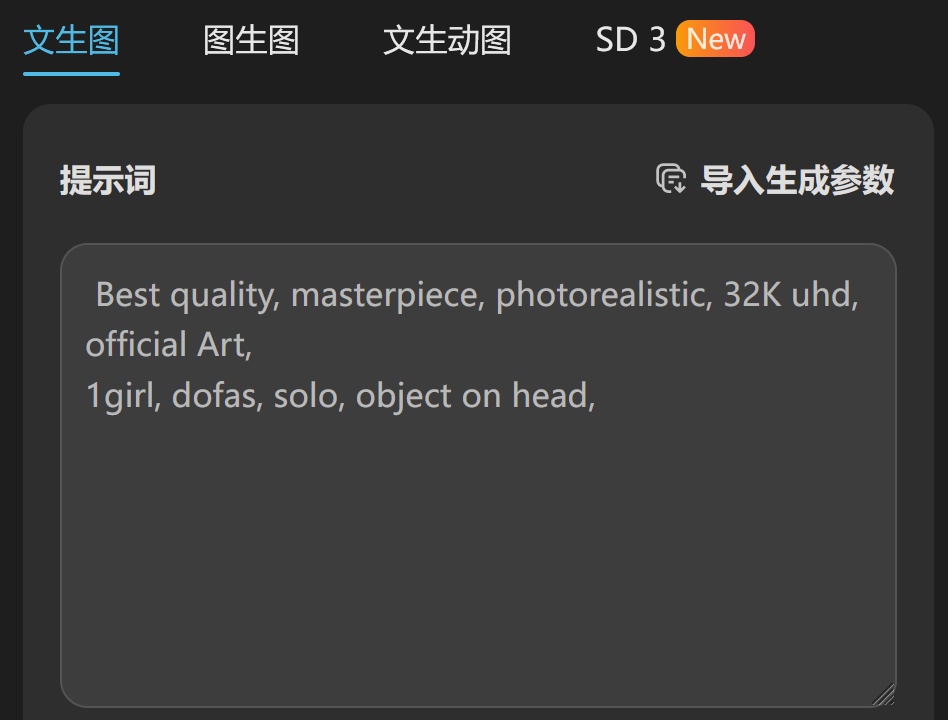Click the prompt box resize handle
Viewport: 948px width, 720px height.
click(x=883, y=694)
